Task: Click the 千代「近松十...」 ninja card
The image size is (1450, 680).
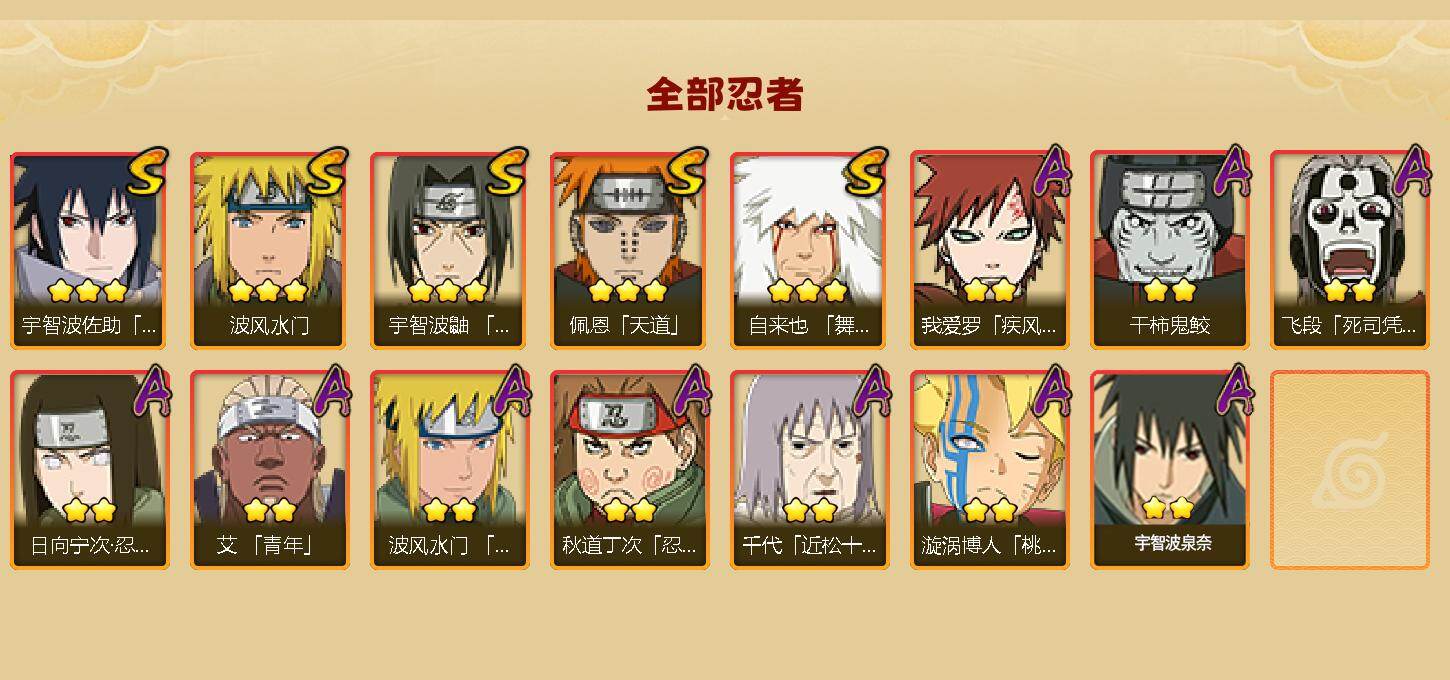Action: [x=809, y=470]
